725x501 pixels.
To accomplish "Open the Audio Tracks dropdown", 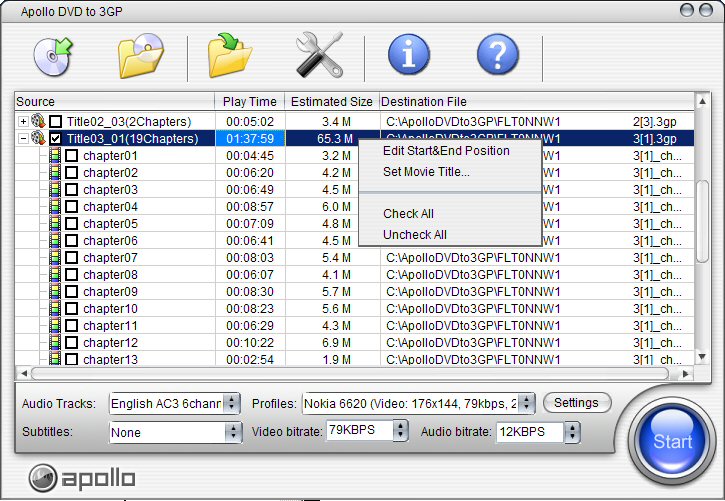I will [232, 403].
